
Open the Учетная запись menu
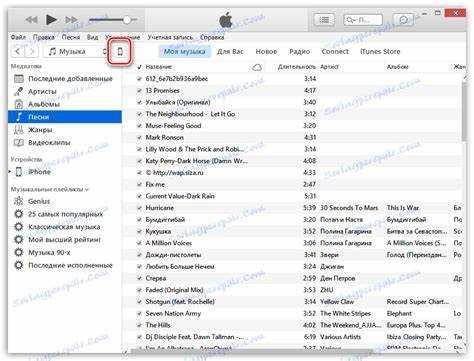170,37
